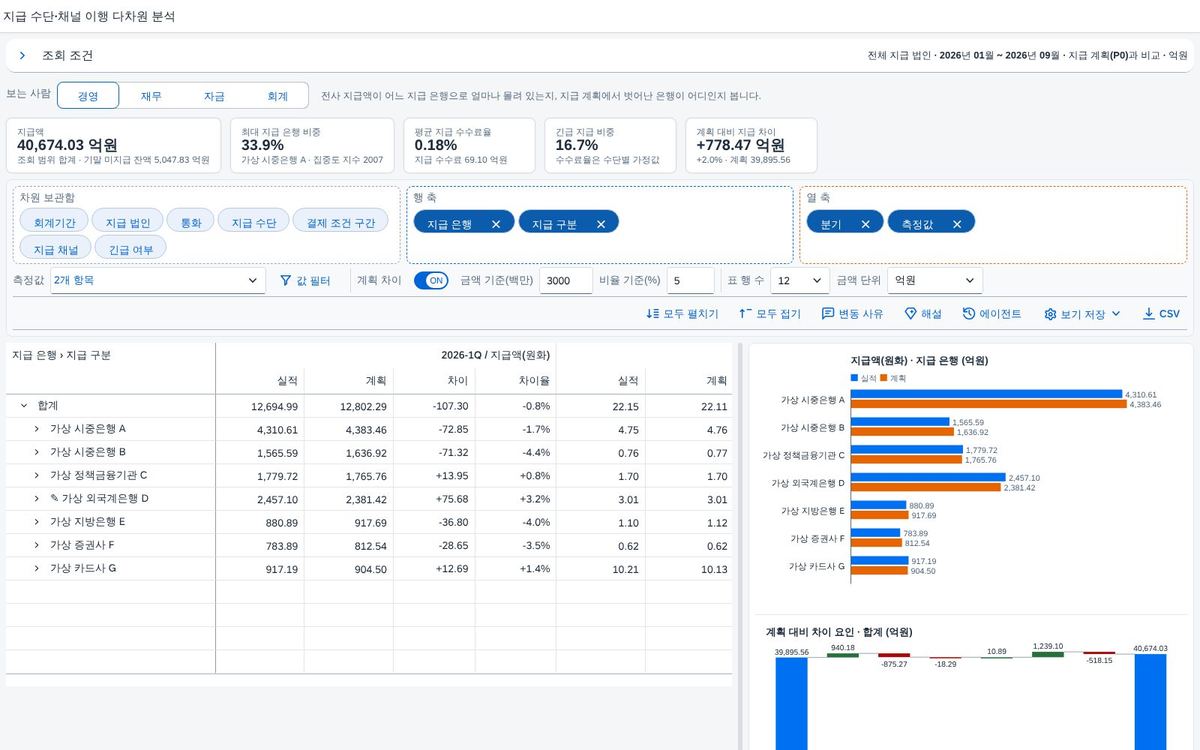Expand the 가상 카드사 G row
The image size is (1200, 750).
coord(37,568)
